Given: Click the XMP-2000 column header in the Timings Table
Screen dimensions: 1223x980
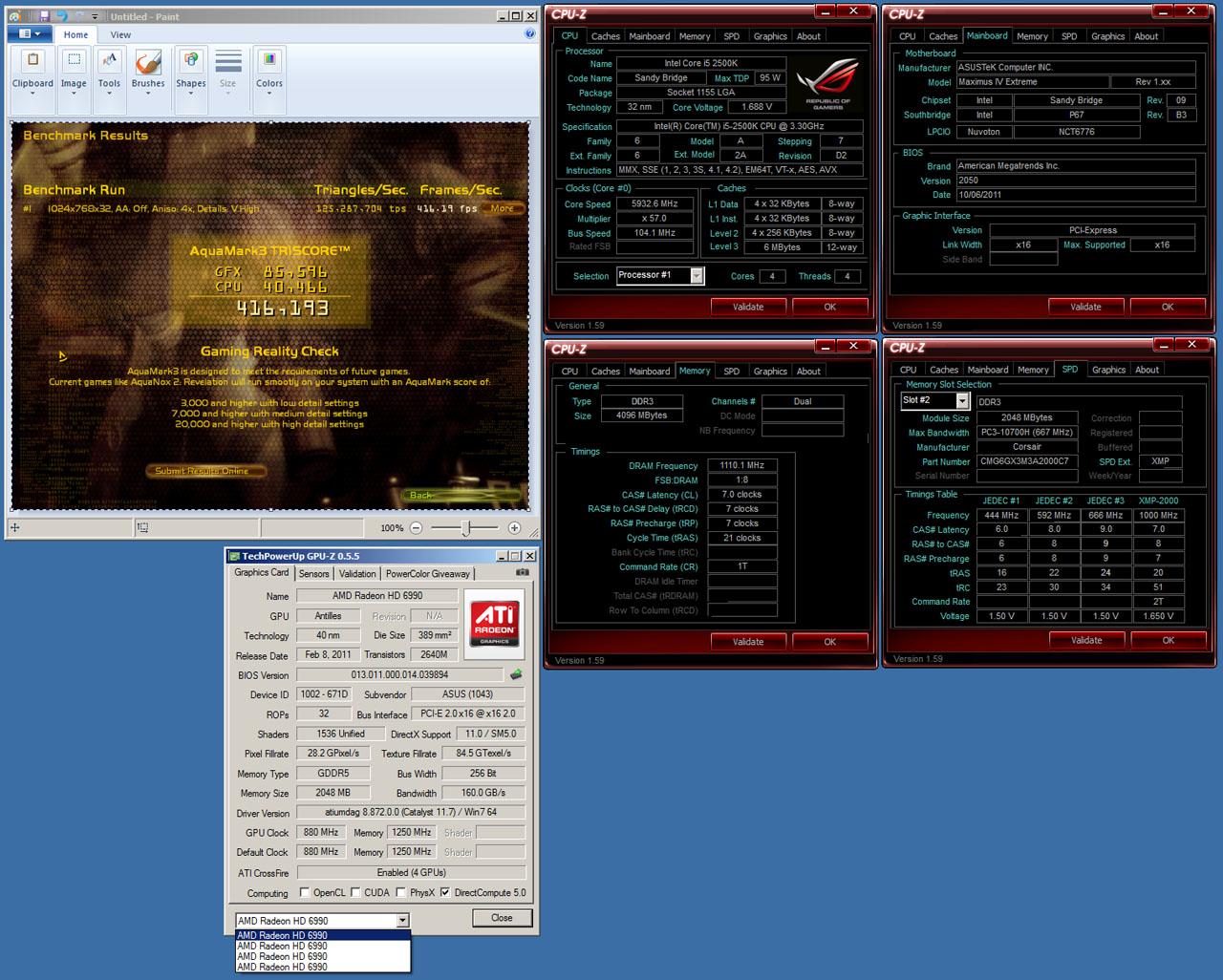Looking at the screenshot, I should [1158, 501].
